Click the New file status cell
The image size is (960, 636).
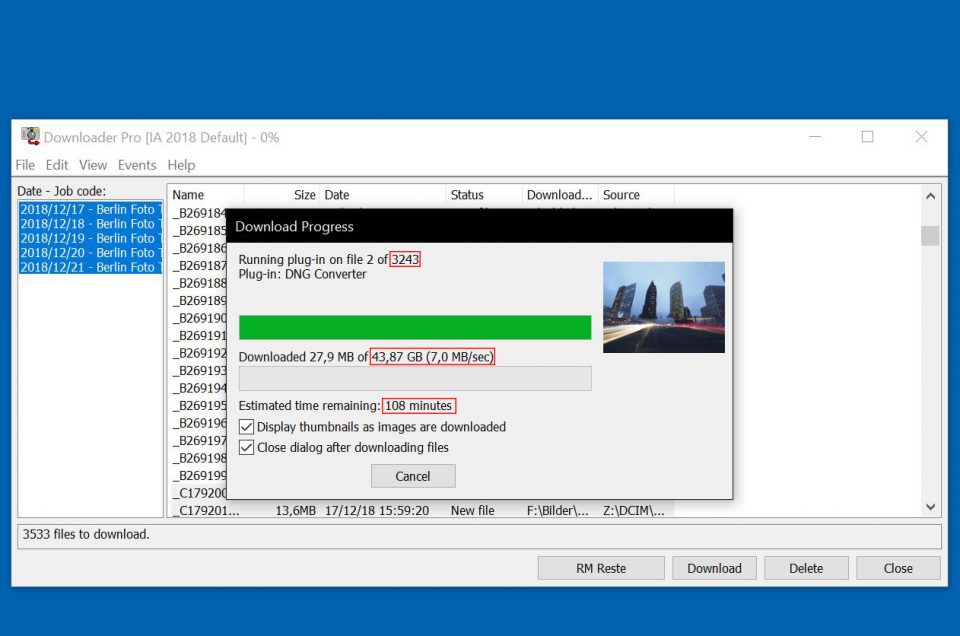click(x=473, y=511)
